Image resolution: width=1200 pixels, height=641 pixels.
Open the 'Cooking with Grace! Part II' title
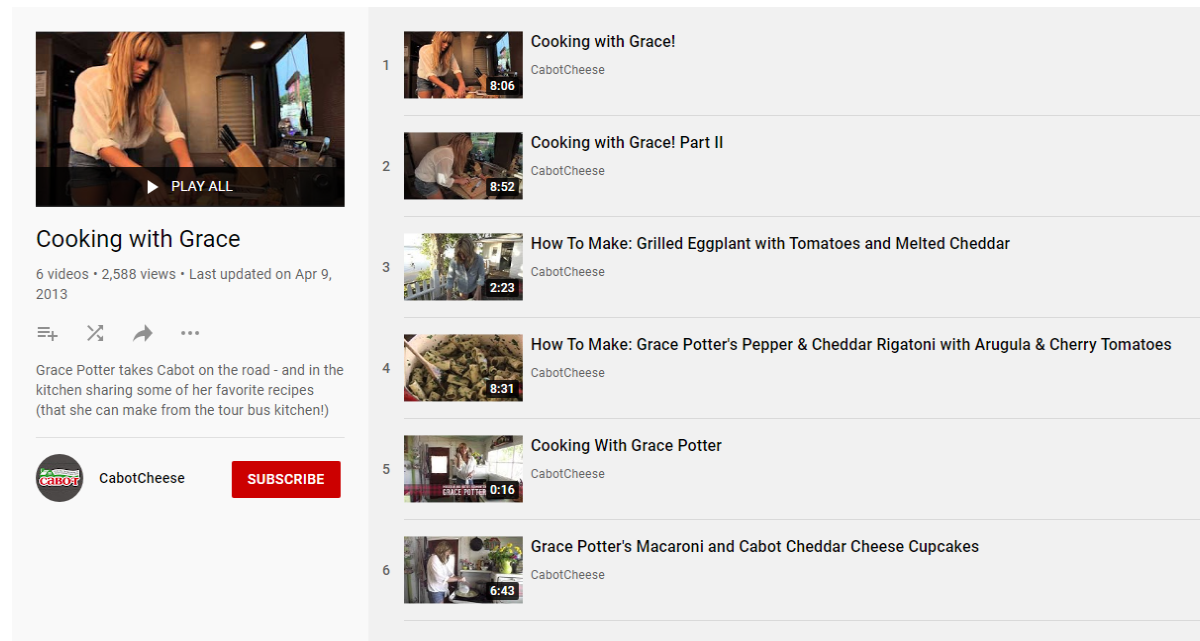(627, 143)
